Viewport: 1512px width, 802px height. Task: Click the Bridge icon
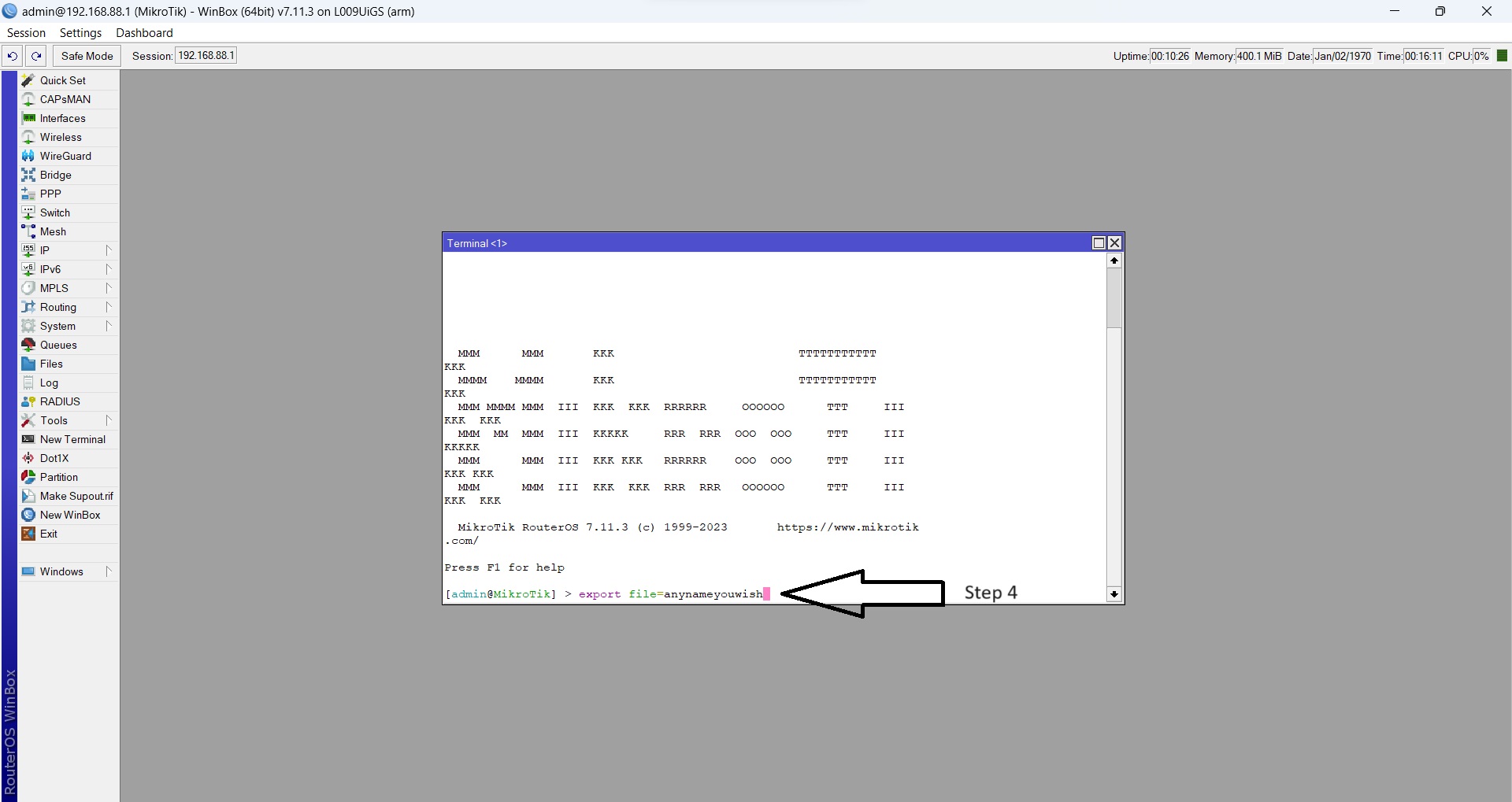[x=28, y=175]
